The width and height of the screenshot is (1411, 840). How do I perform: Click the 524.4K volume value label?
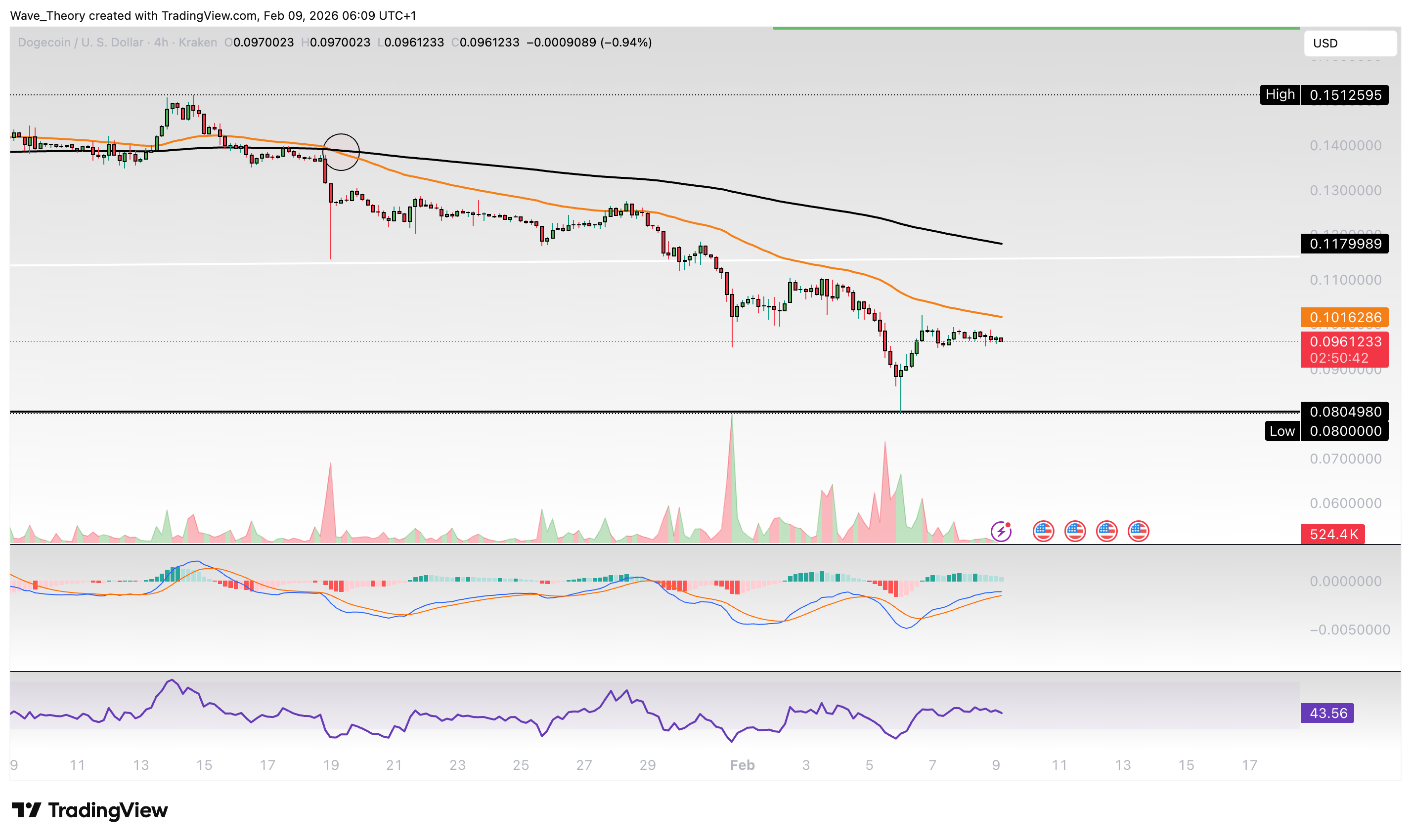(1333, 534)
